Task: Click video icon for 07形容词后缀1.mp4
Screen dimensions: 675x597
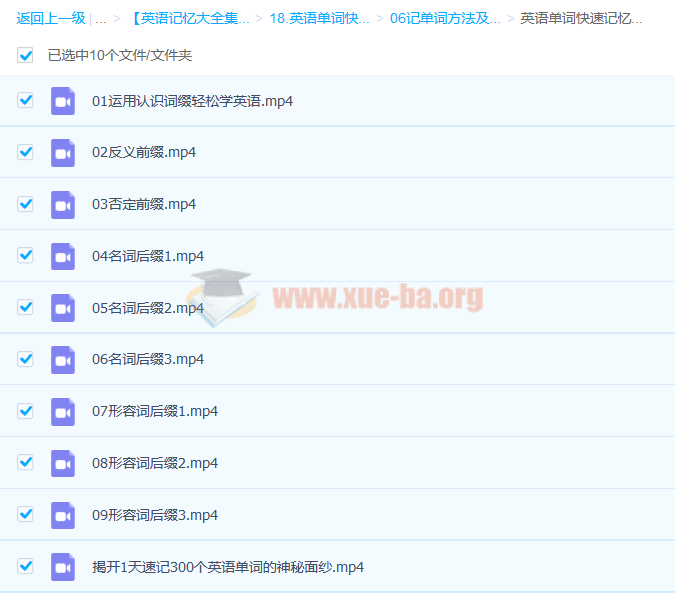Action: click(x=63, y=411)
